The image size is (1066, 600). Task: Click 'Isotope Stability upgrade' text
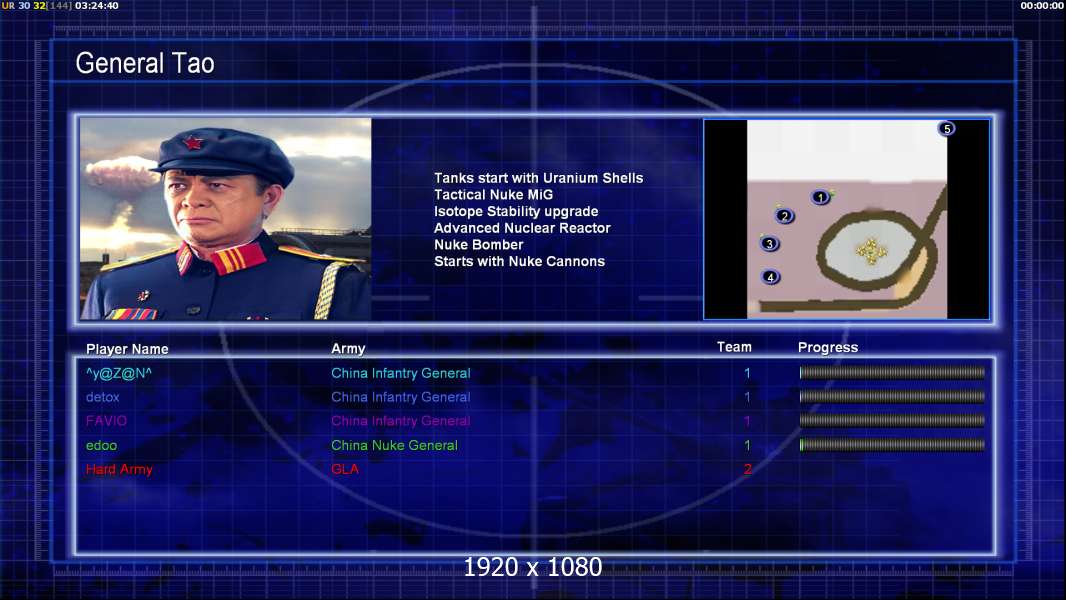(516, 211)
